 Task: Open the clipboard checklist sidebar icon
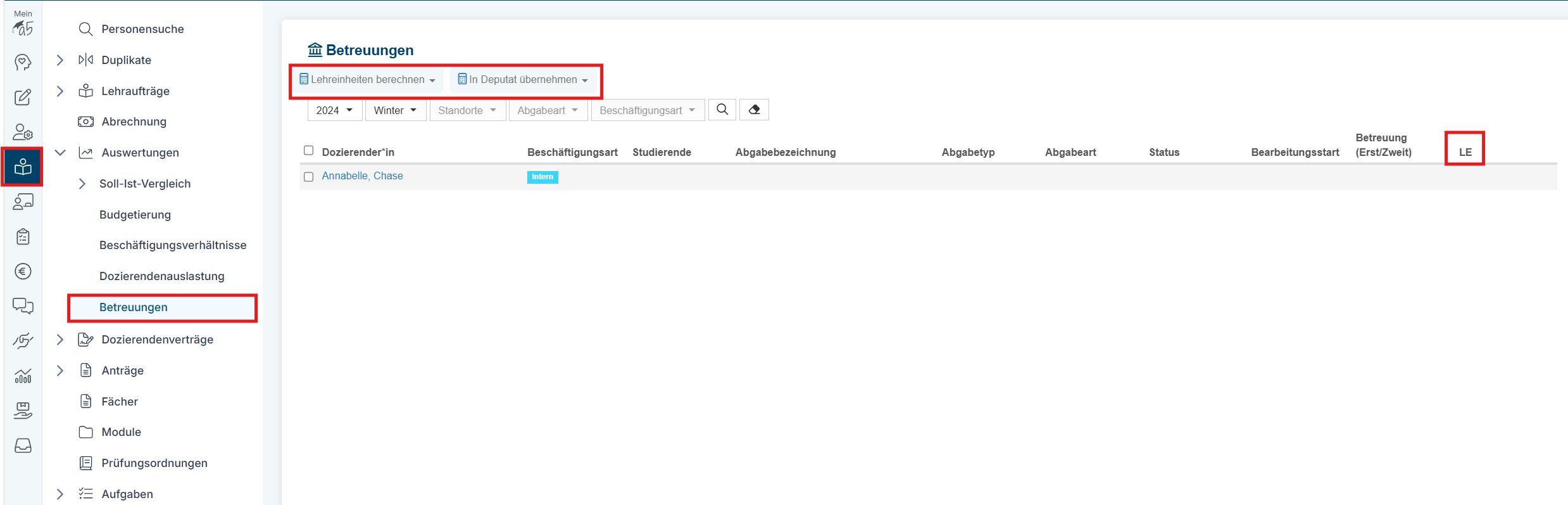point(23,237)
